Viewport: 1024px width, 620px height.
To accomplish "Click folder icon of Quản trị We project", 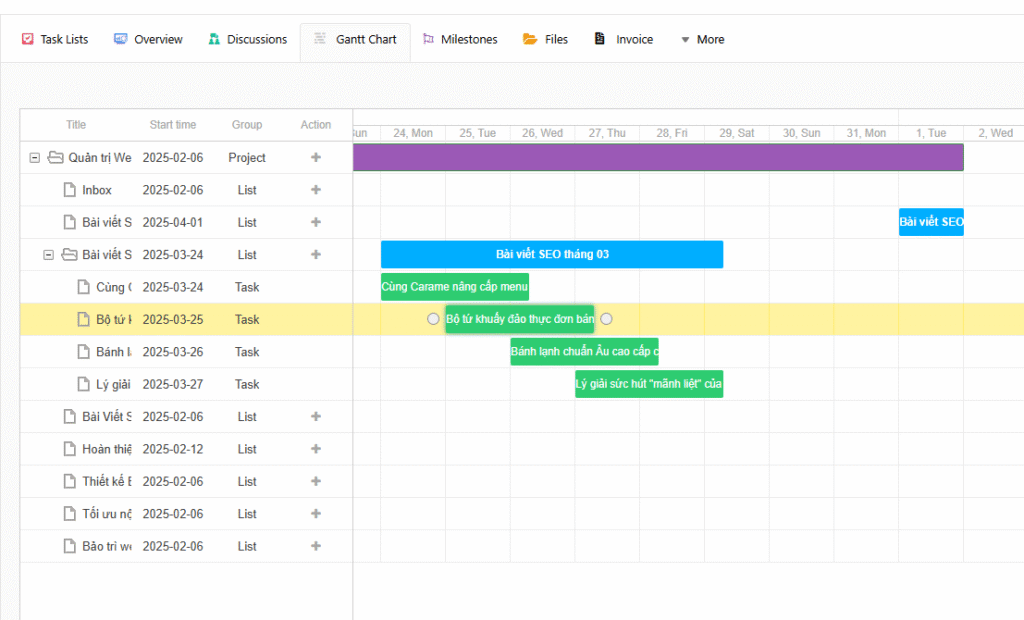I will coord(56,157).
